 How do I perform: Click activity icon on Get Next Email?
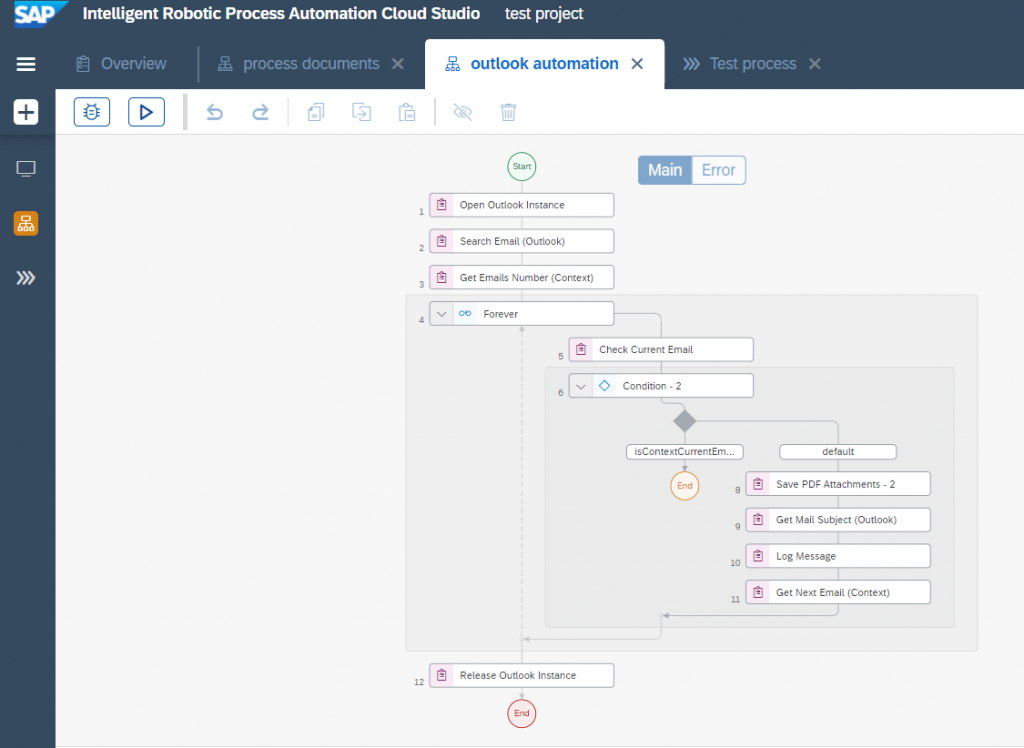[x=758, y=593]
